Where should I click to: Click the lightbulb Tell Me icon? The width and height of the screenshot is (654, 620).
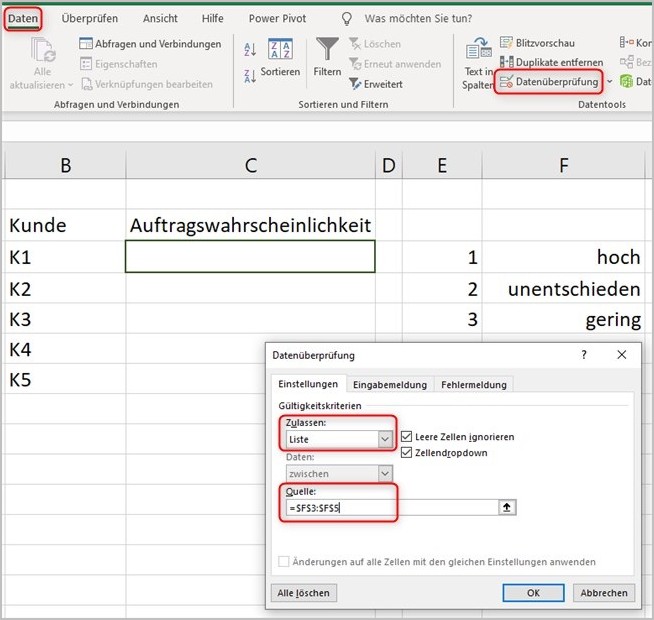(347, 19)
